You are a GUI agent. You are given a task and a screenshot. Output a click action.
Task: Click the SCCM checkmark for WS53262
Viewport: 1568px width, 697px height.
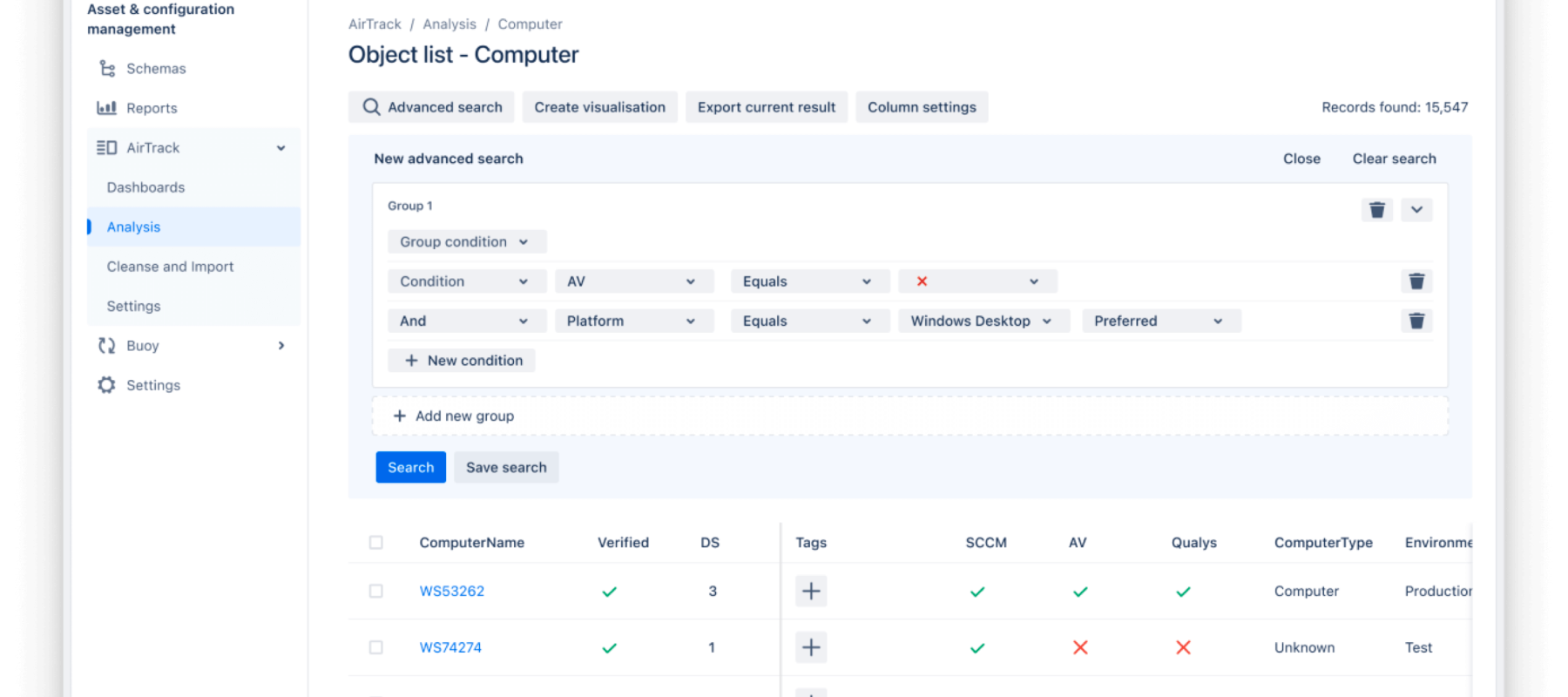tap(977, 592)
